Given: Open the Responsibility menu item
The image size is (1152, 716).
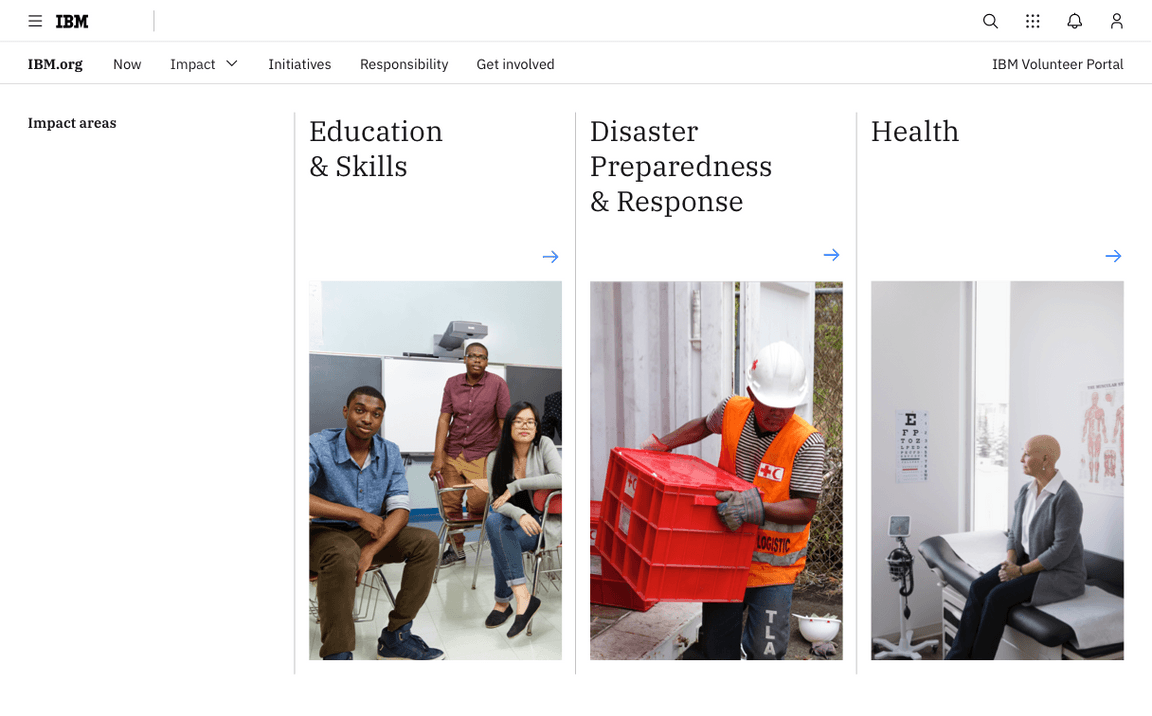Looking at the screenshot, I should 404,64.
